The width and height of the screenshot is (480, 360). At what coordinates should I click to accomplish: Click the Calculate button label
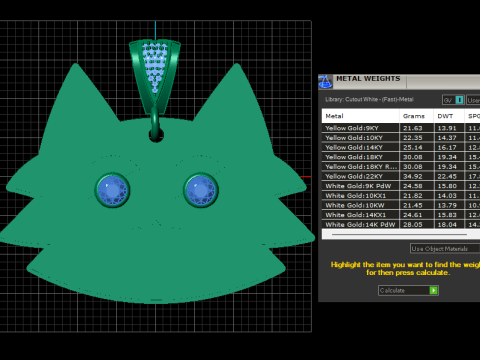(x=392, y=290)
